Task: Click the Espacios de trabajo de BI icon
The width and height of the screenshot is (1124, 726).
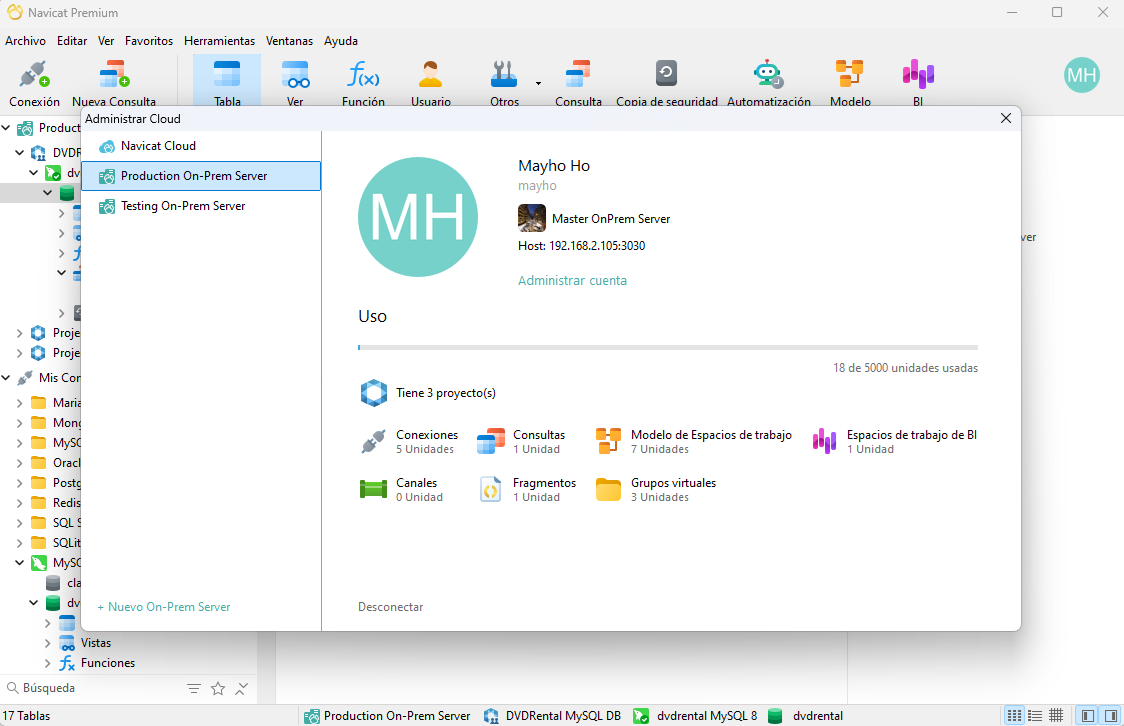Action: pyautogui.click(x=824, y=441)
